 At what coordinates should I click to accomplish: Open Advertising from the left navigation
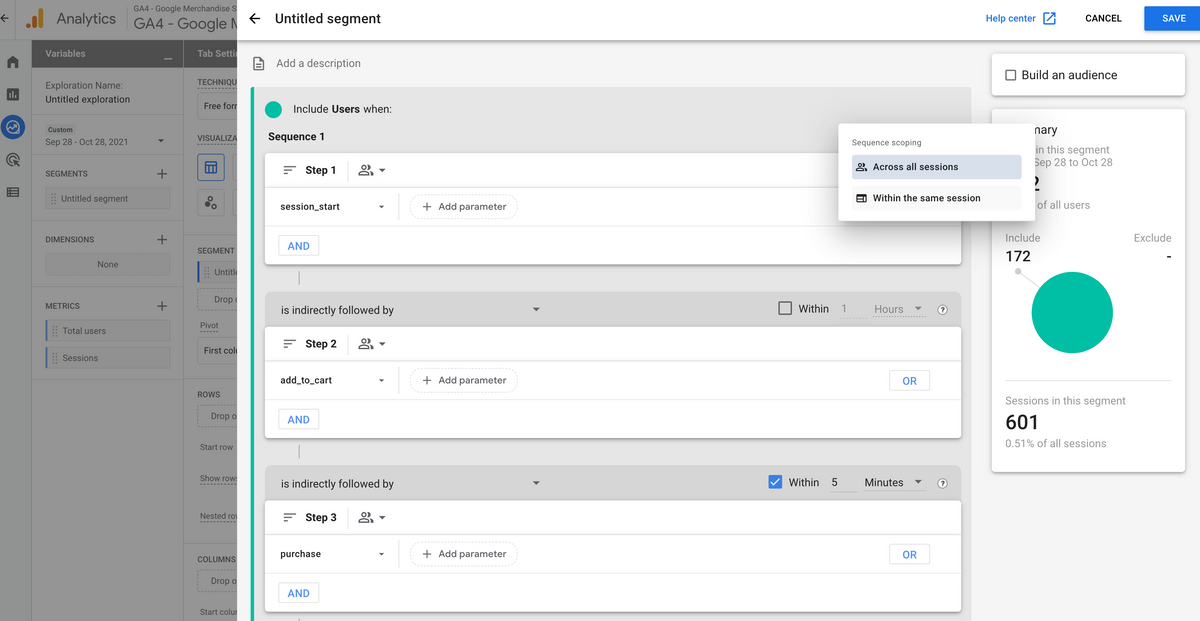pos(11,160)
